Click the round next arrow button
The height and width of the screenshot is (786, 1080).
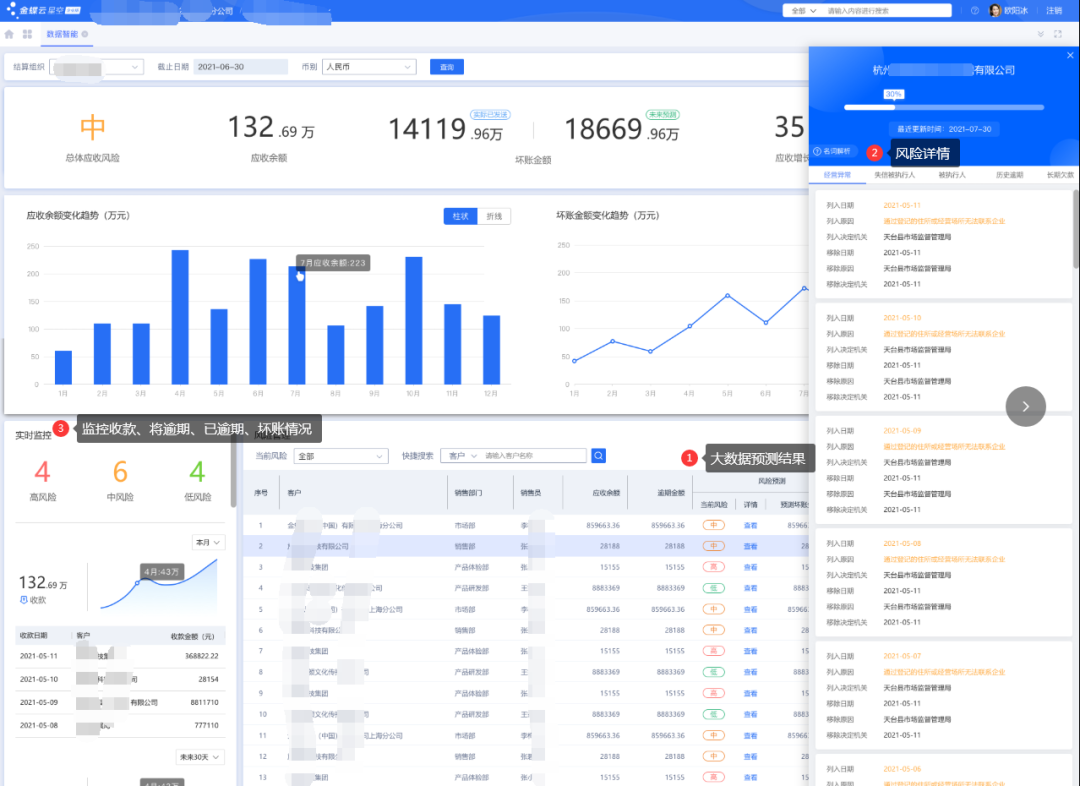click(1025, 406)
